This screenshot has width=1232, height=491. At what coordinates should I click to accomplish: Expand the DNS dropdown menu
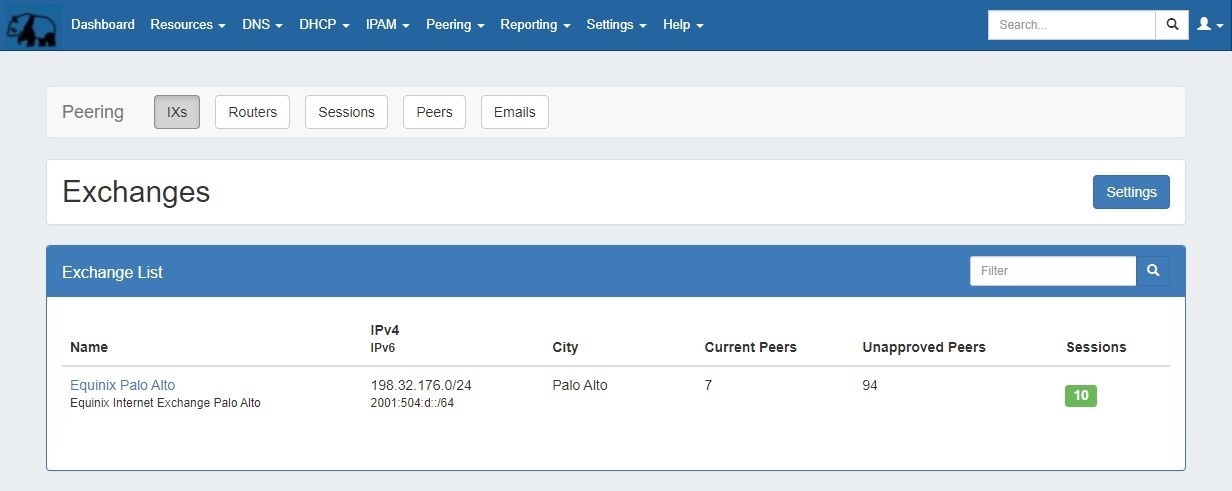pyautogui.click(x=262, y=25)
